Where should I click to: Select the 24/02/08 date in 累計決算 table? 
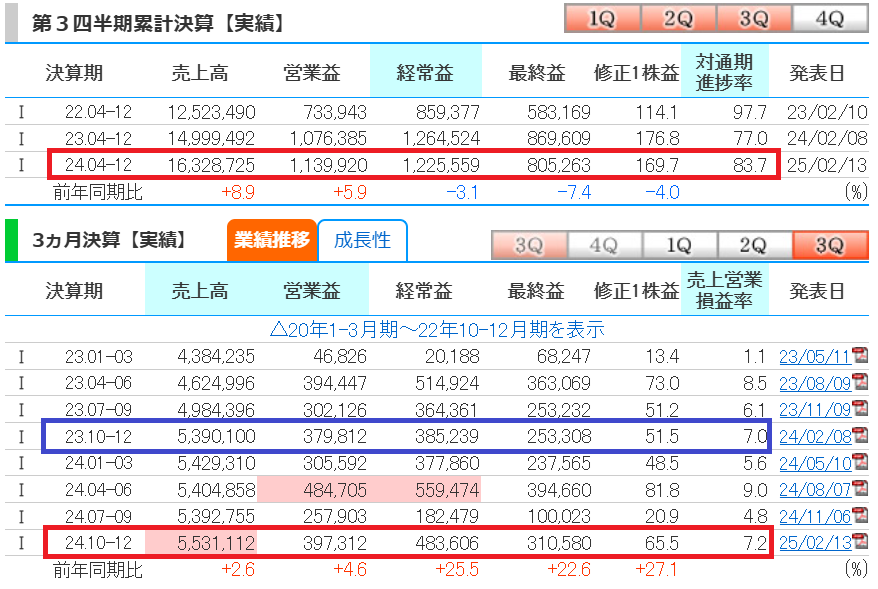click(827, 138)
